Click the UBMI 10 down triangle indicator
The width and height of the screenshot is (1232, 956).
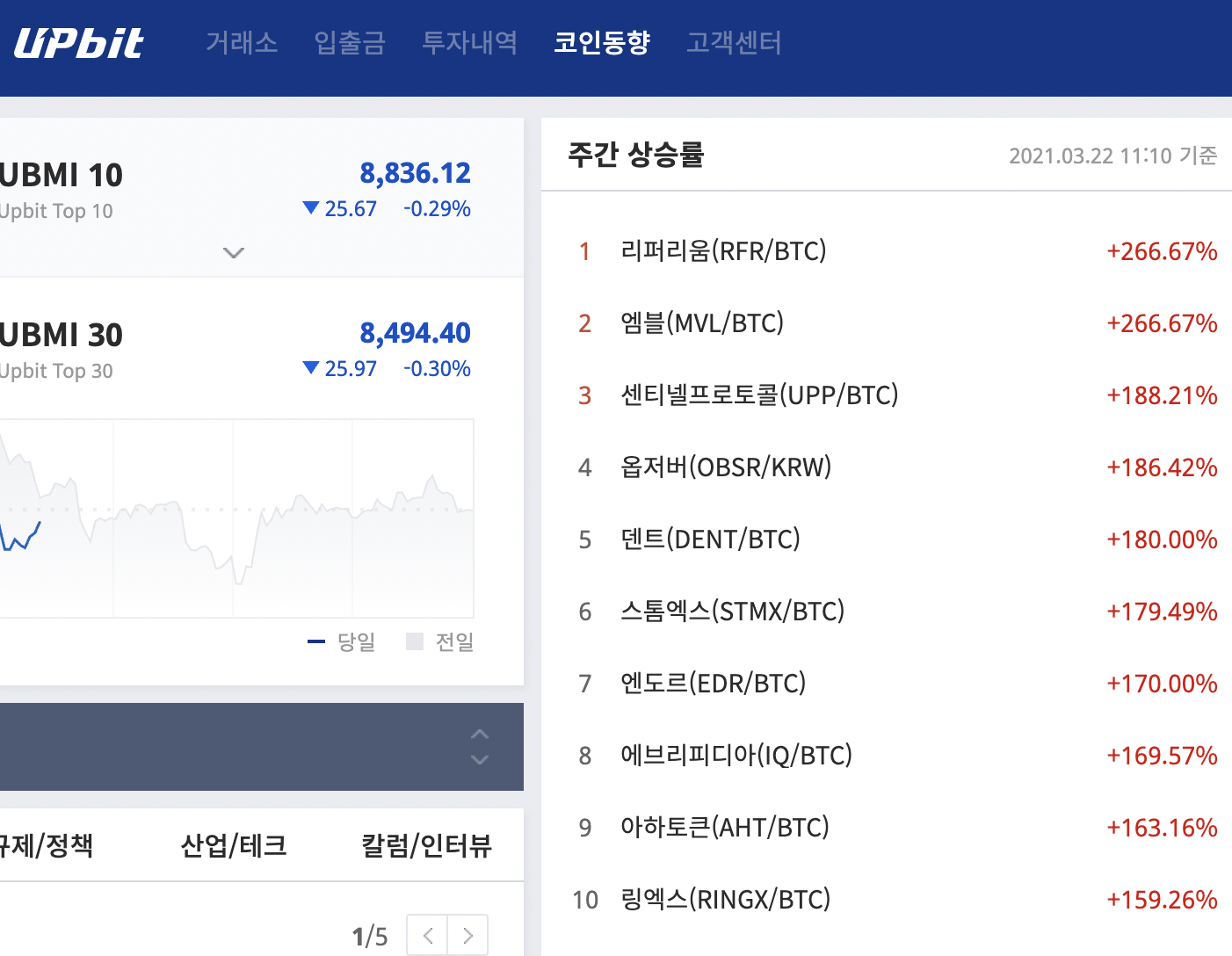[x=310, y=208]
